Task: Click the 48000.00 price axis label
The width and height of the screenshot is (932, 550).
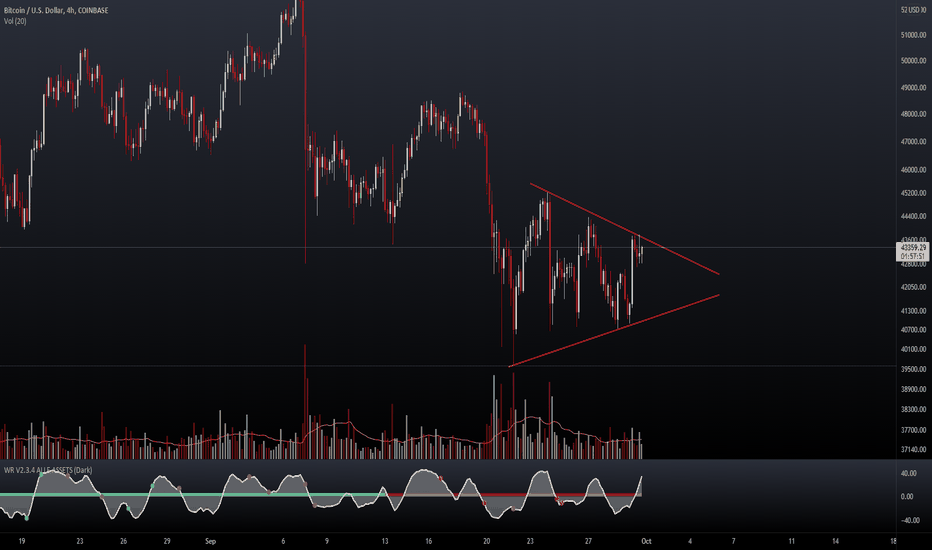Action: click(x=913, y=114)
